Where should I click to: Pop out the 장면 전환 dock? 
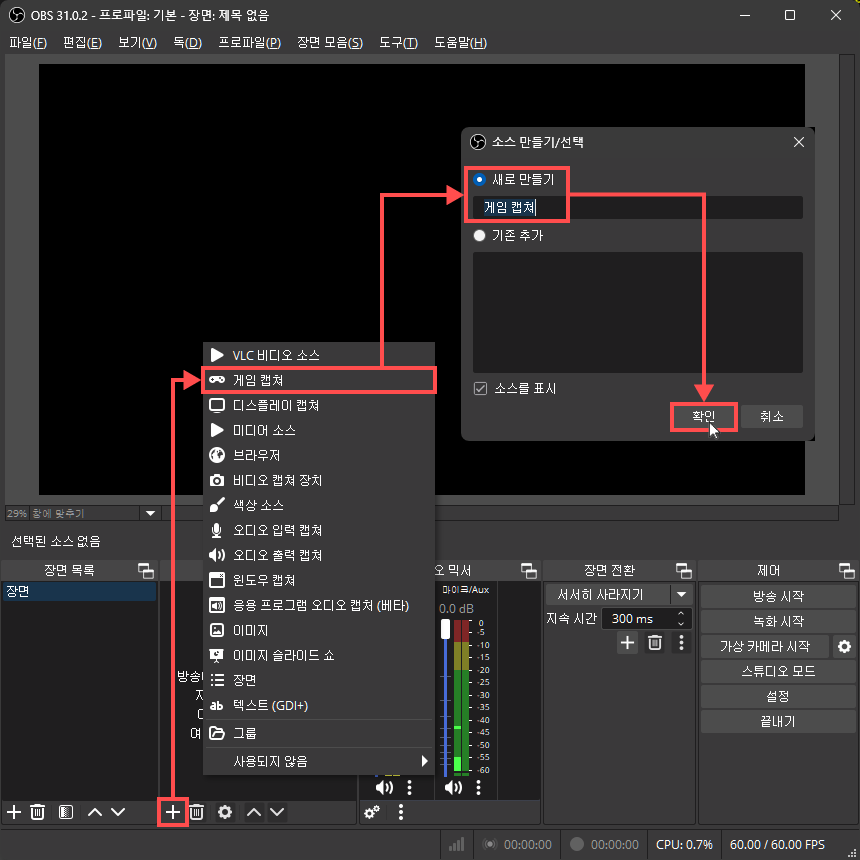(683, 570)
